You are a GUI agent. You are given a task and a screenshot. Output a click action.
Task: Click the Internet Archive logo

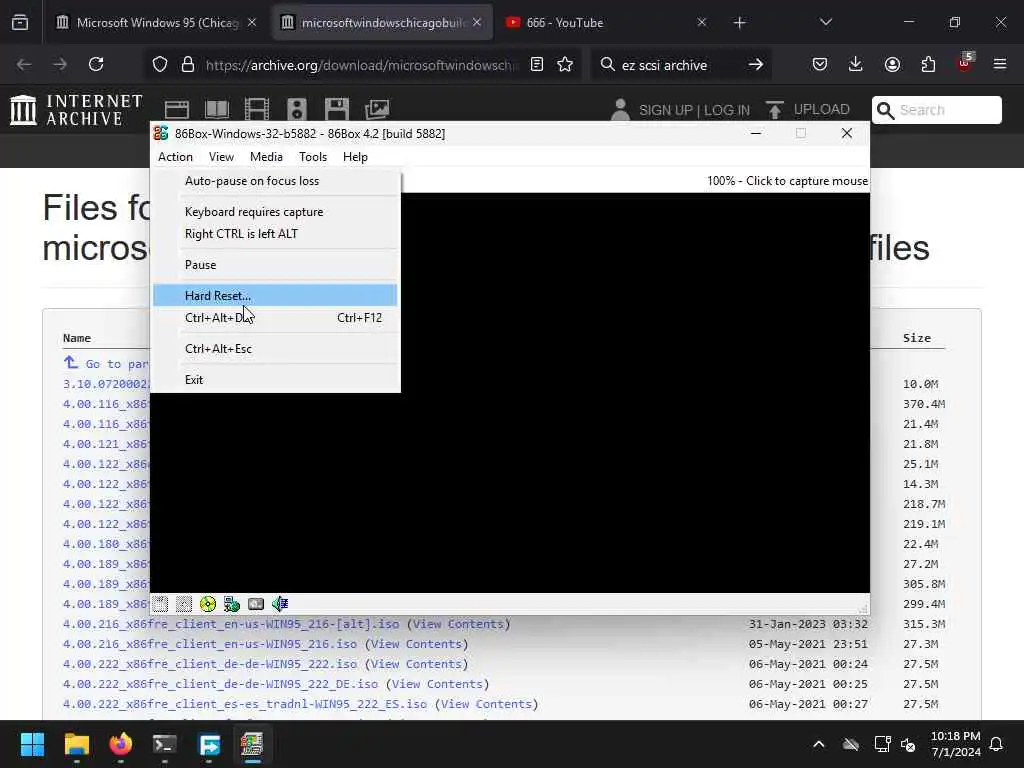76,110
